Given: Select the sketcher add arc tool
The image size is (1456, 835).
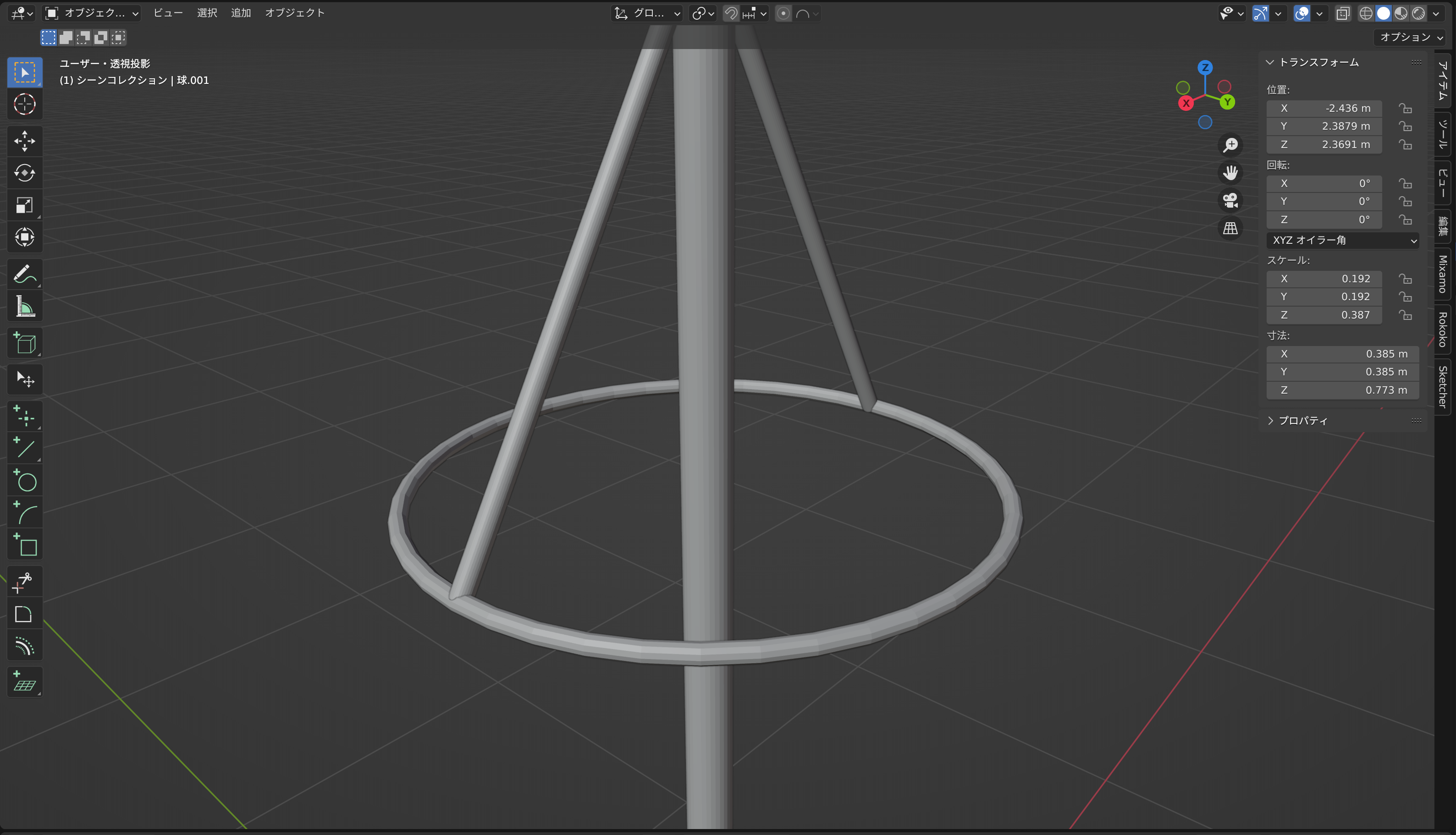Looking at the screenshot, I should point(25,513).
